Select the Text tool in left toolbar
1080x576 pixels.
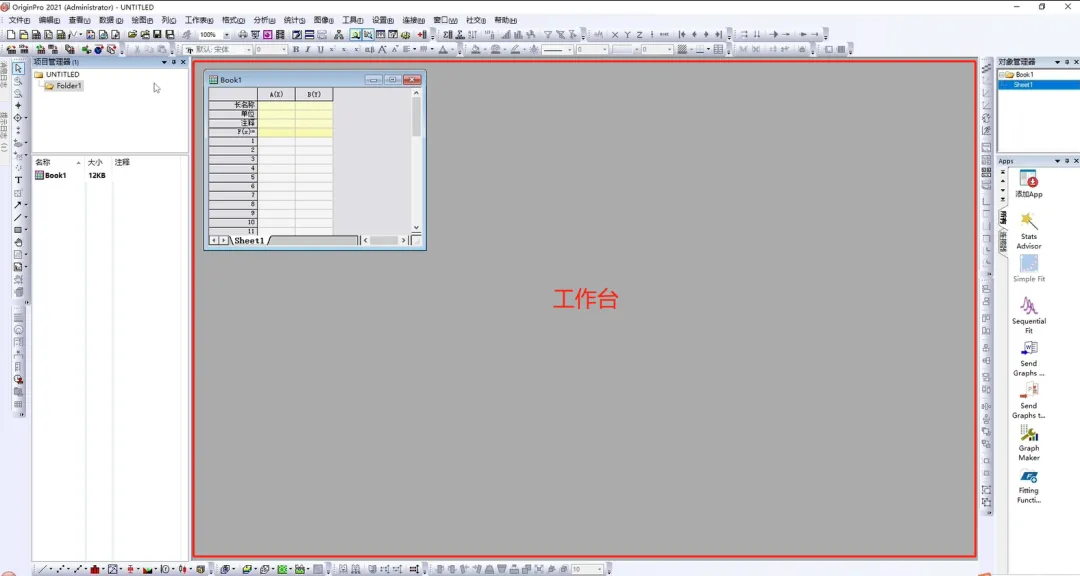(18, 180)
